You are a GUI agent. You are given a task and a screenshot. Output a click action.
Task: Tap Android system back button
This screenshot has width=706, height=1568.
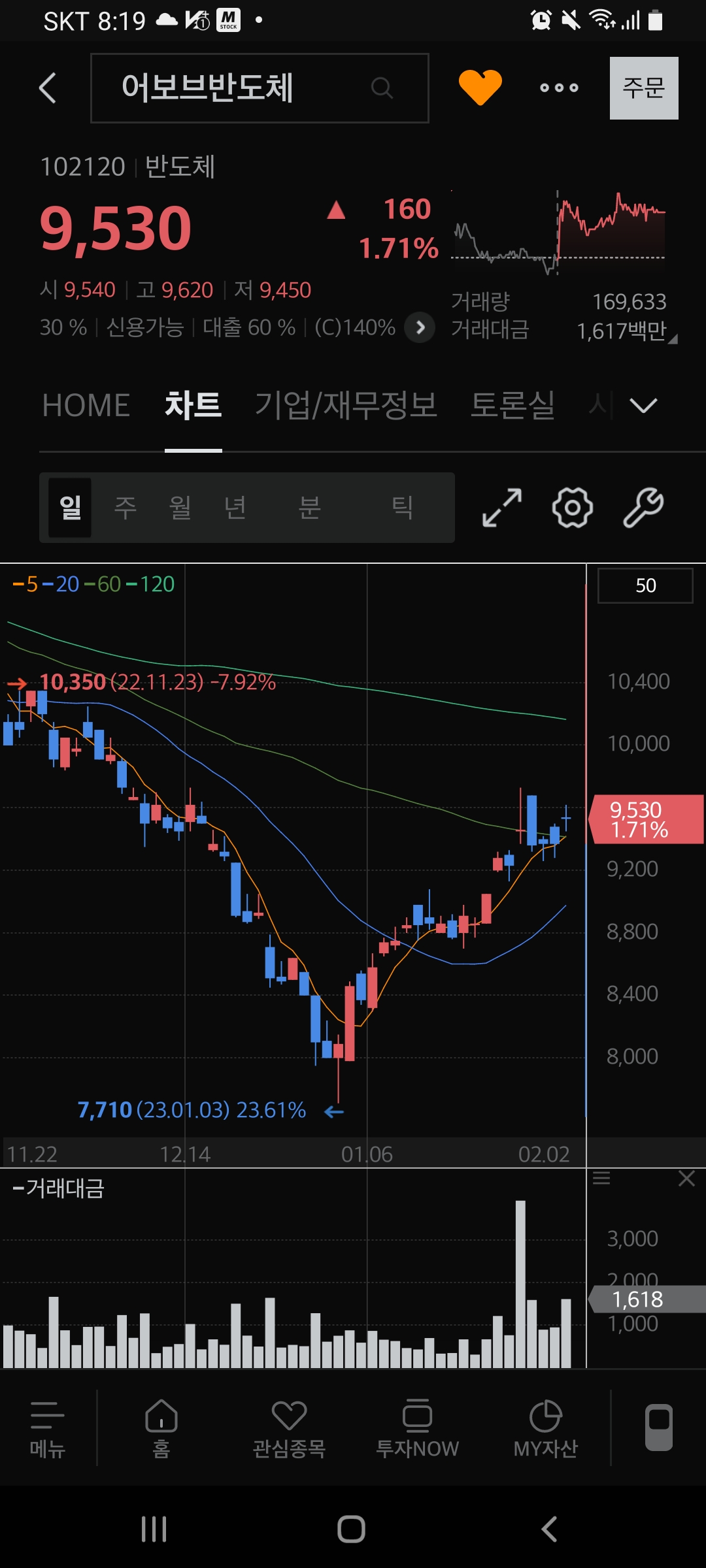point(549,1529)
